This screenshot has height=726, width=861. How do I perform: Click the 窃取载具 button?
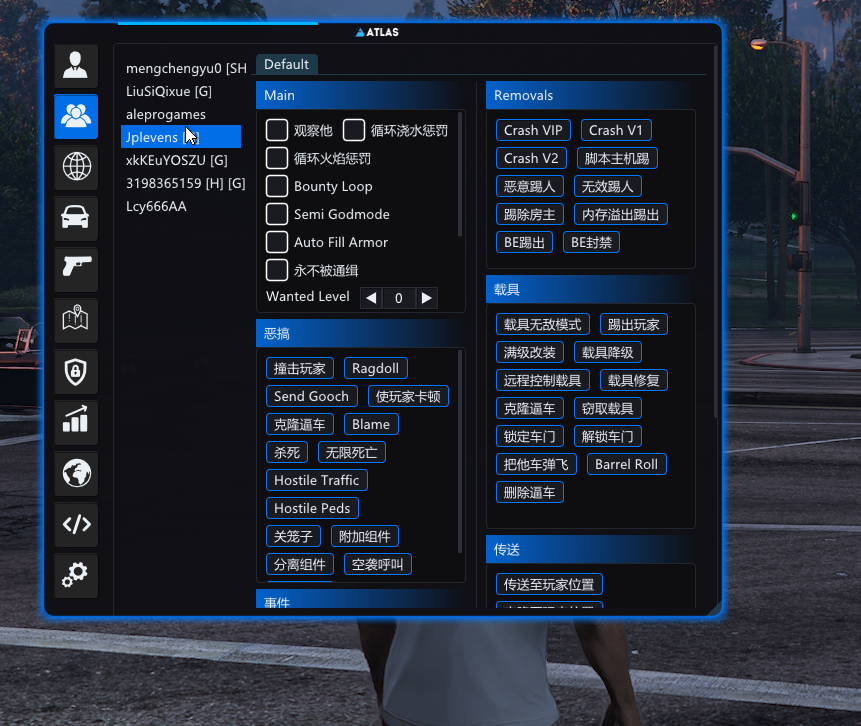(607, 408)
